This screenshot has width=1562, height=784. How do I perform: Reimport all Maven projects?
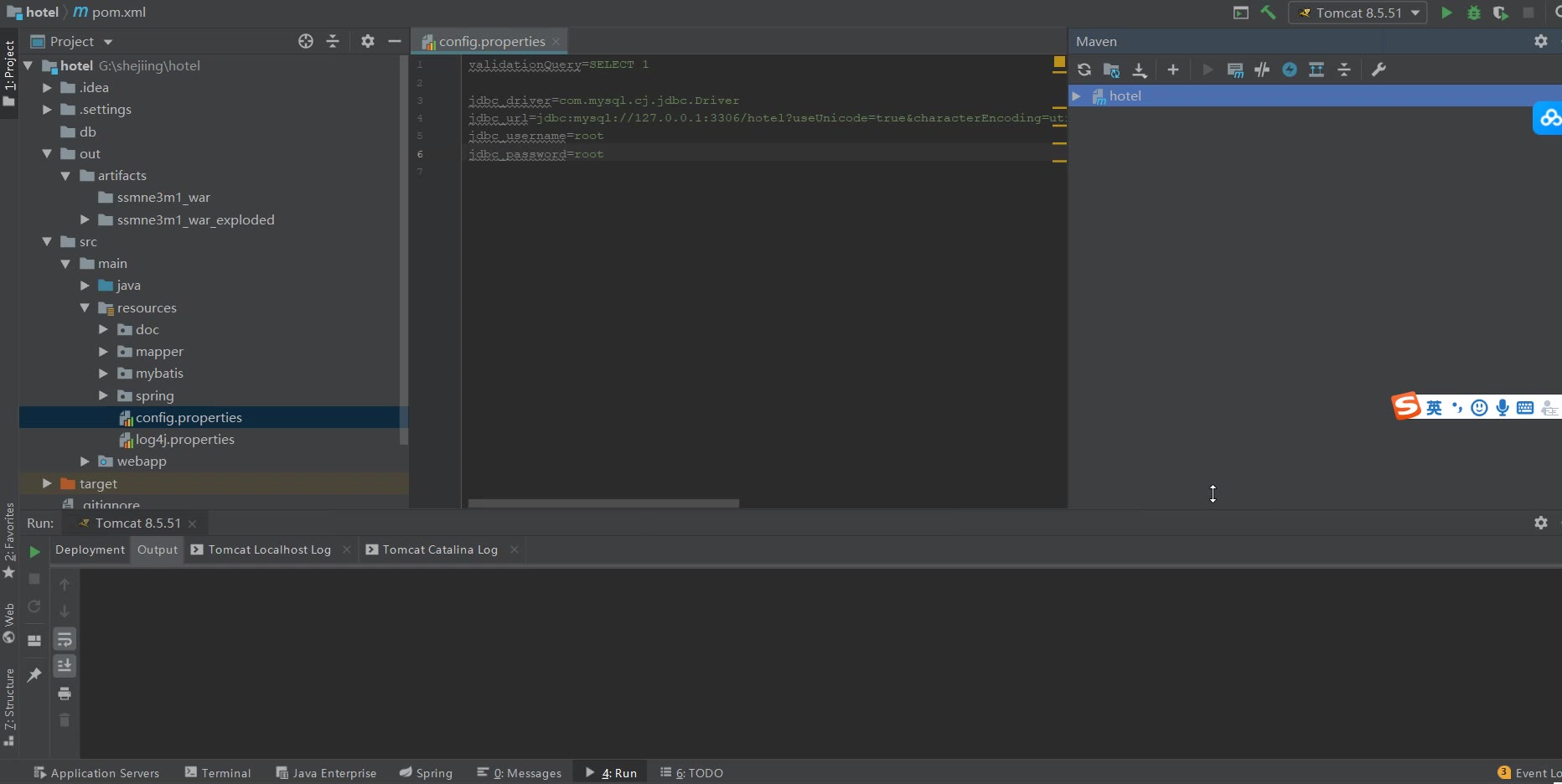(x=1084, y=70)
